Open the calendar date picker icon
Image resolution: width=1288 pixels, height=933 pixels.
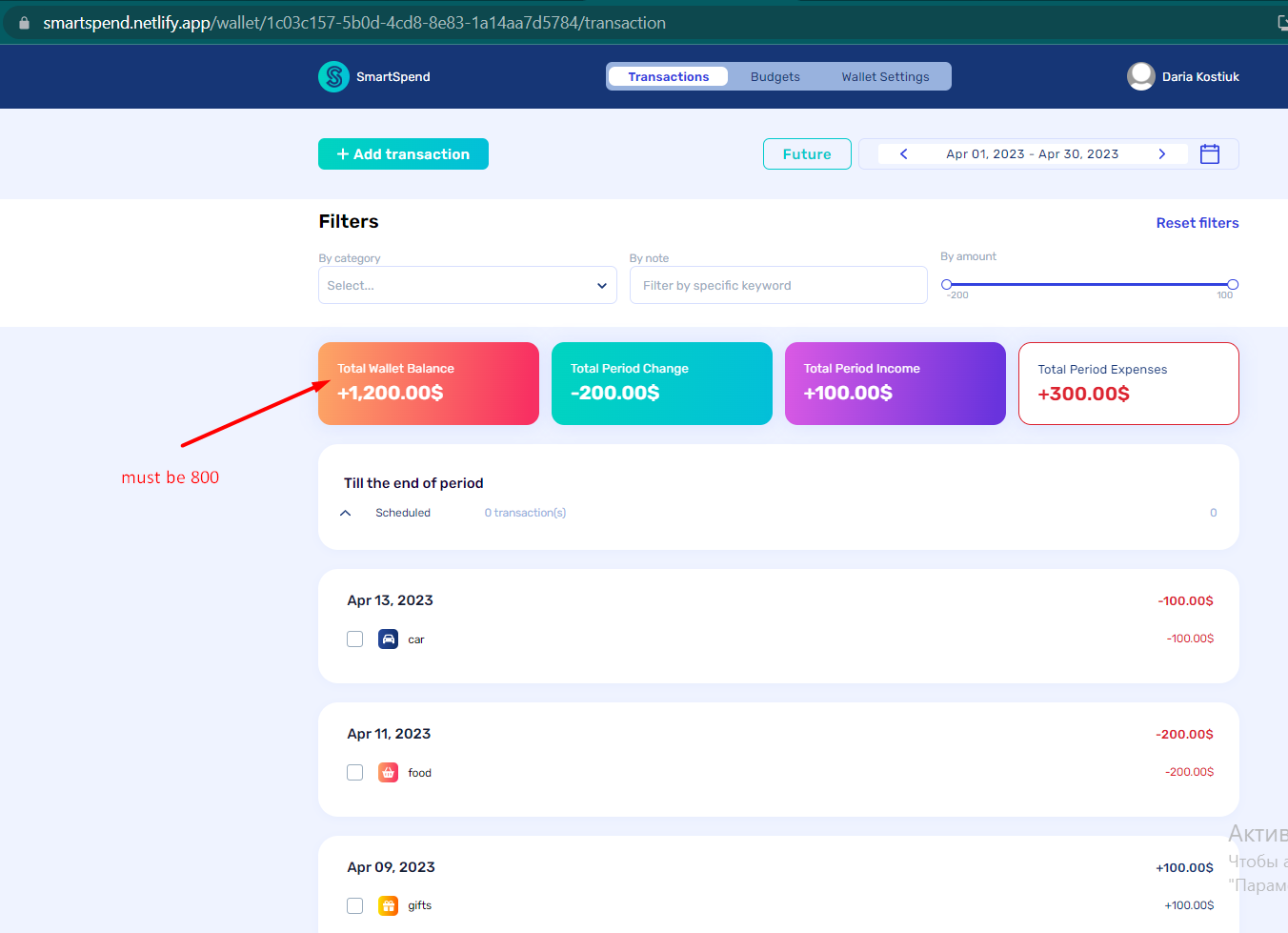(1210, 153)
